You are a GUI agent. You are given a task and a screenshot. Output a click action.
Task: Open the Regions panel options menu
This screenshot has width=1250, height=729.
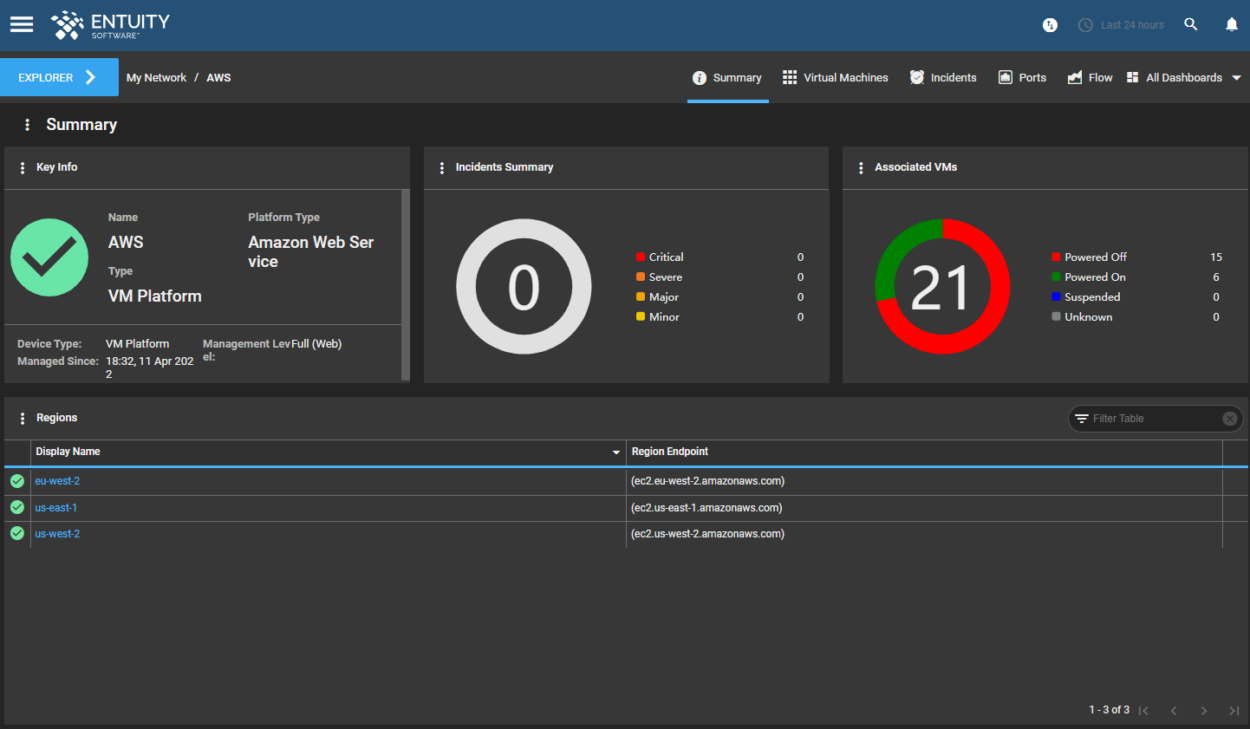point(22,419)
